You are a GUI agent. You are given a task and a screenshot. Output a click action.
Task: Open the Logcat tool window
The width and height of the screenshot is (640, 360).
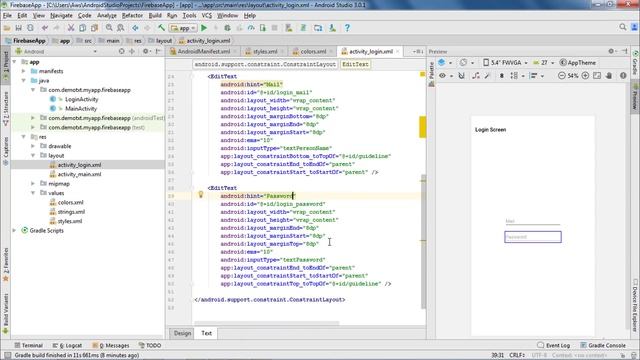pos(67,345)
